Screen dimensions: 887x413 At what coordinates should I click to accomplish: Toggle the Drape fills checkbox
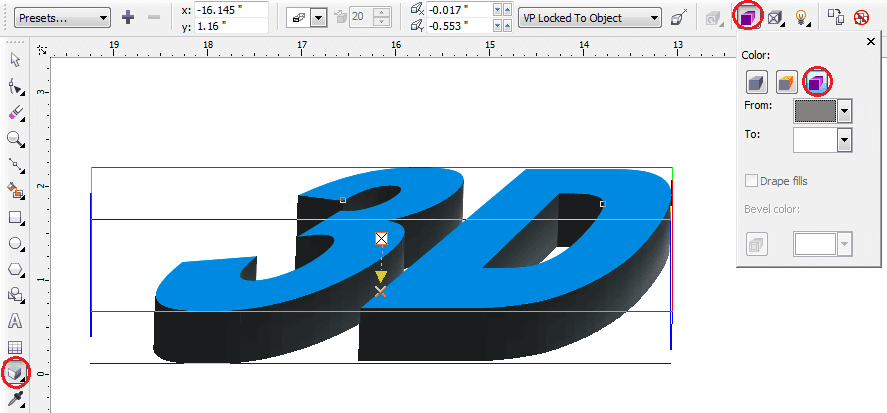[x=752, y=181]
